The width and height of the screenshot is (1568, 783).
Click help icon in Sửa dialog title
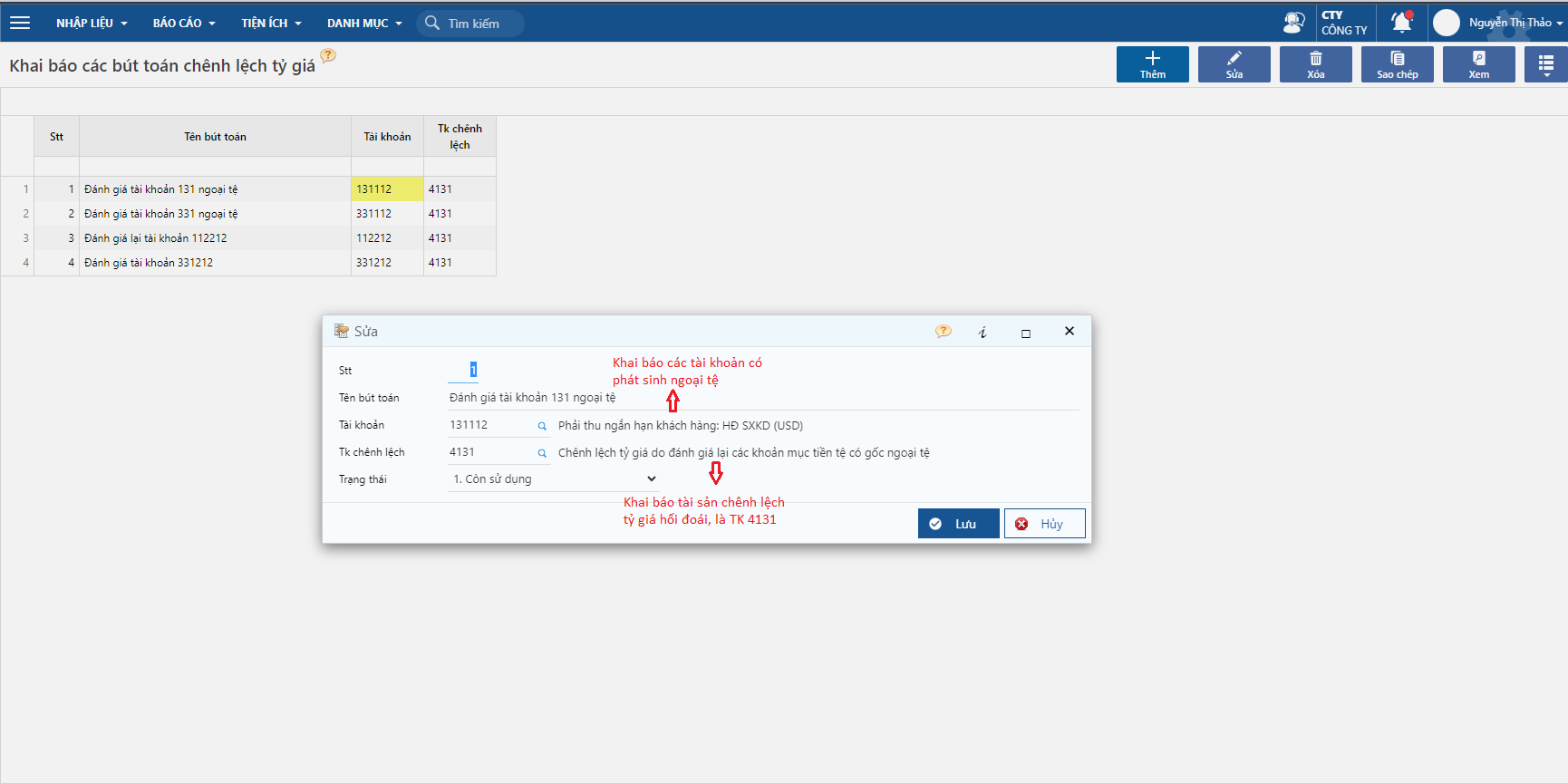pyautogui.click(x=943, y=332)
